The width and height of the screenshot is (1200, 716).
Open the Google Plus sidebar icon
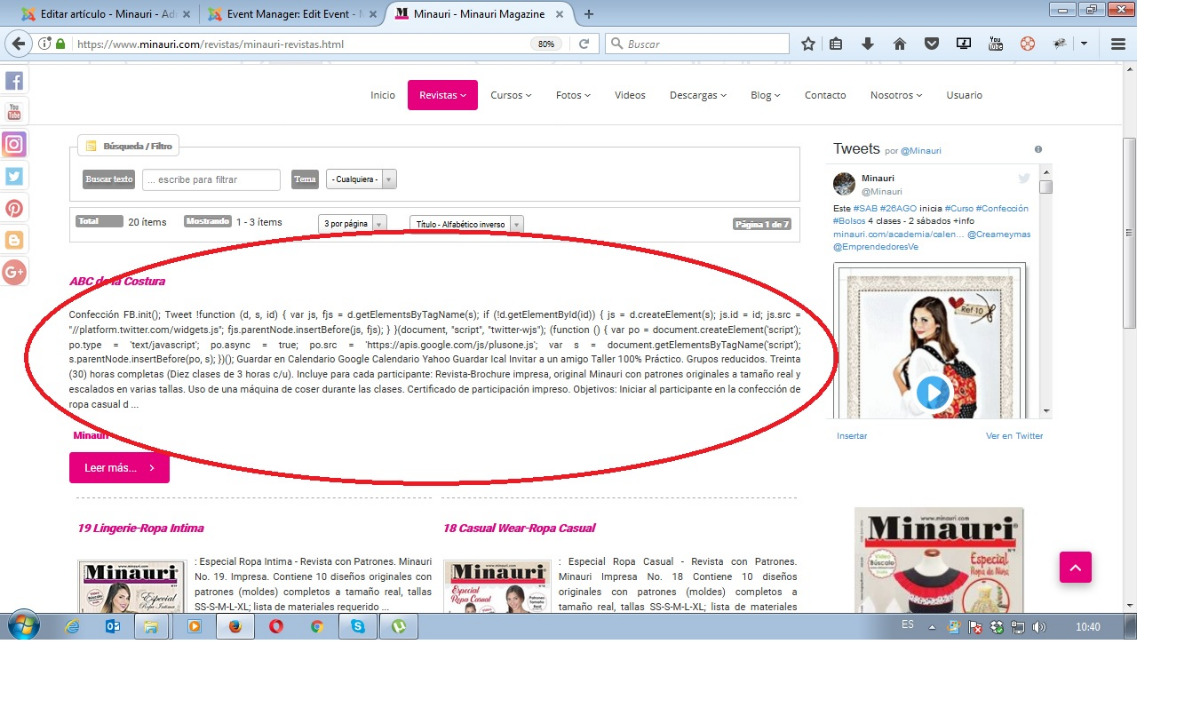point(14,272)
